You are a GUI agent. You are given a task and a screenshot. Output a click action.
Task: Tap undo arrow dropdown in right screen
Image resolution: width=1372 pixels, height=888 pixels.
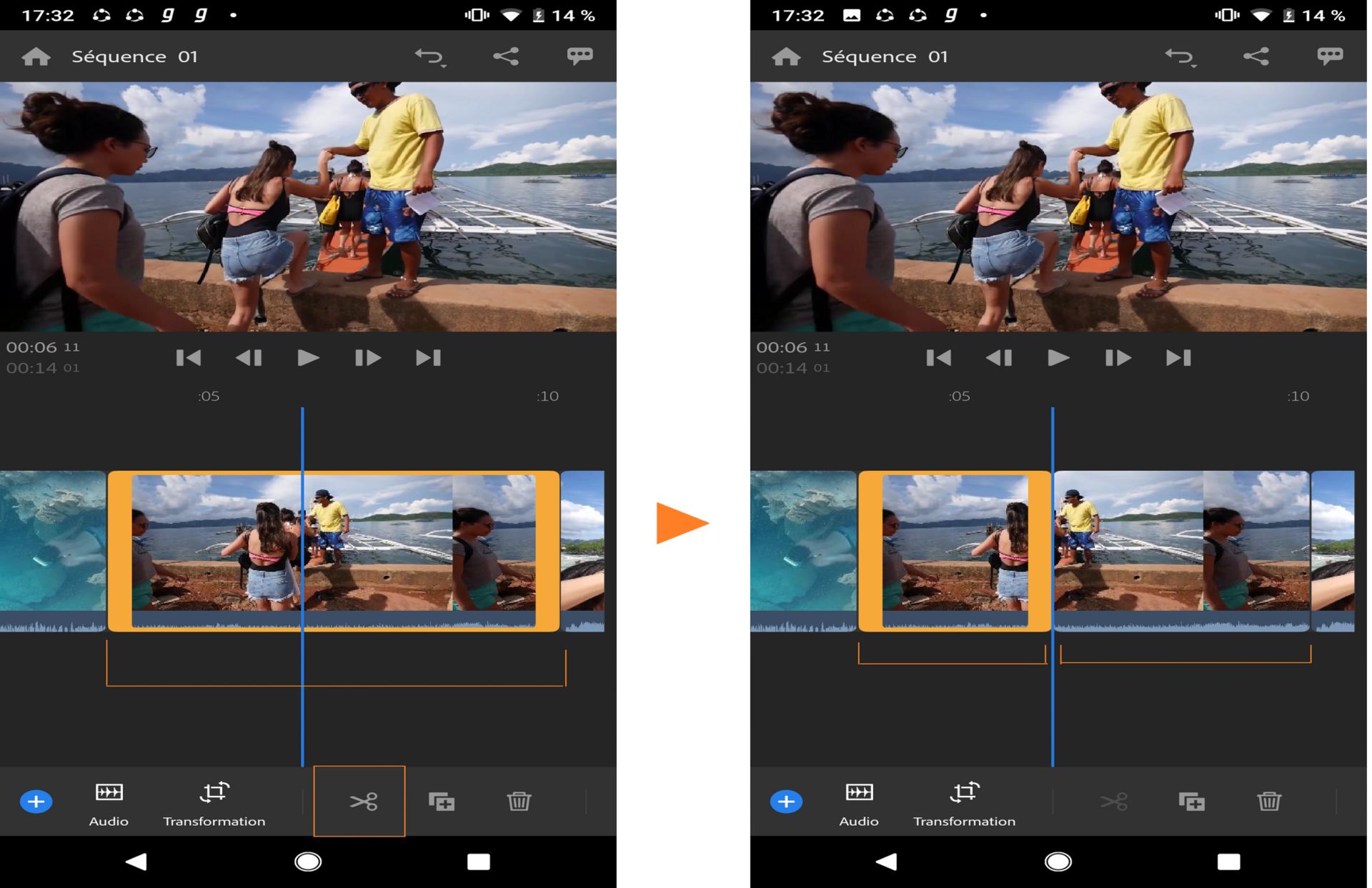click(x=1180, y=56)
